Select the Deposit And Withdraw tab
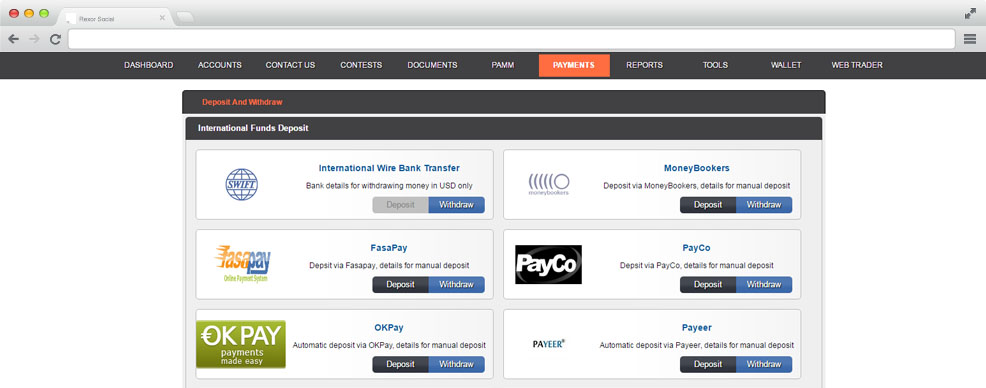This screenshot has width=986, height=388. coord(242,102)
